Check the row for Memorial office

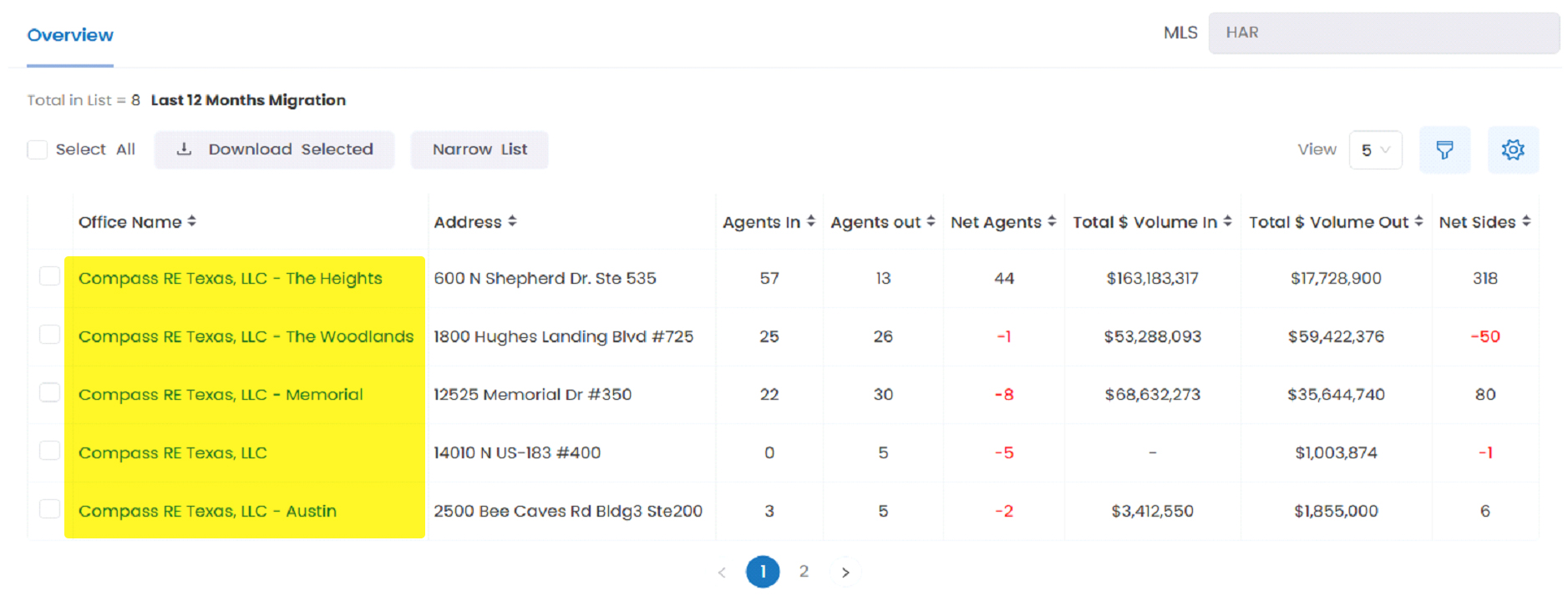click(49, 392)
